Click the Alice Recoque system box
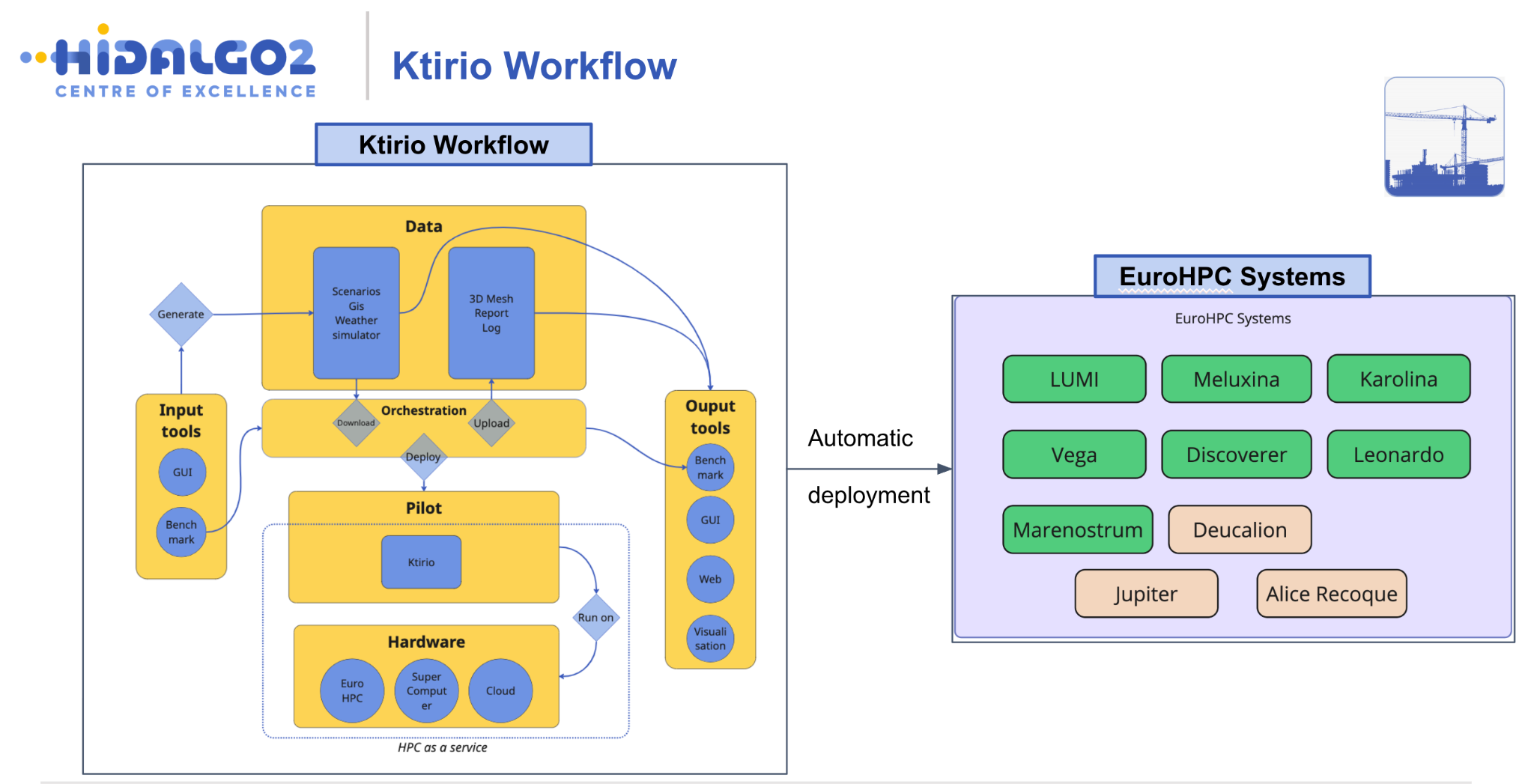This screenshot has height=784, width=1534. pos(1332,594)
